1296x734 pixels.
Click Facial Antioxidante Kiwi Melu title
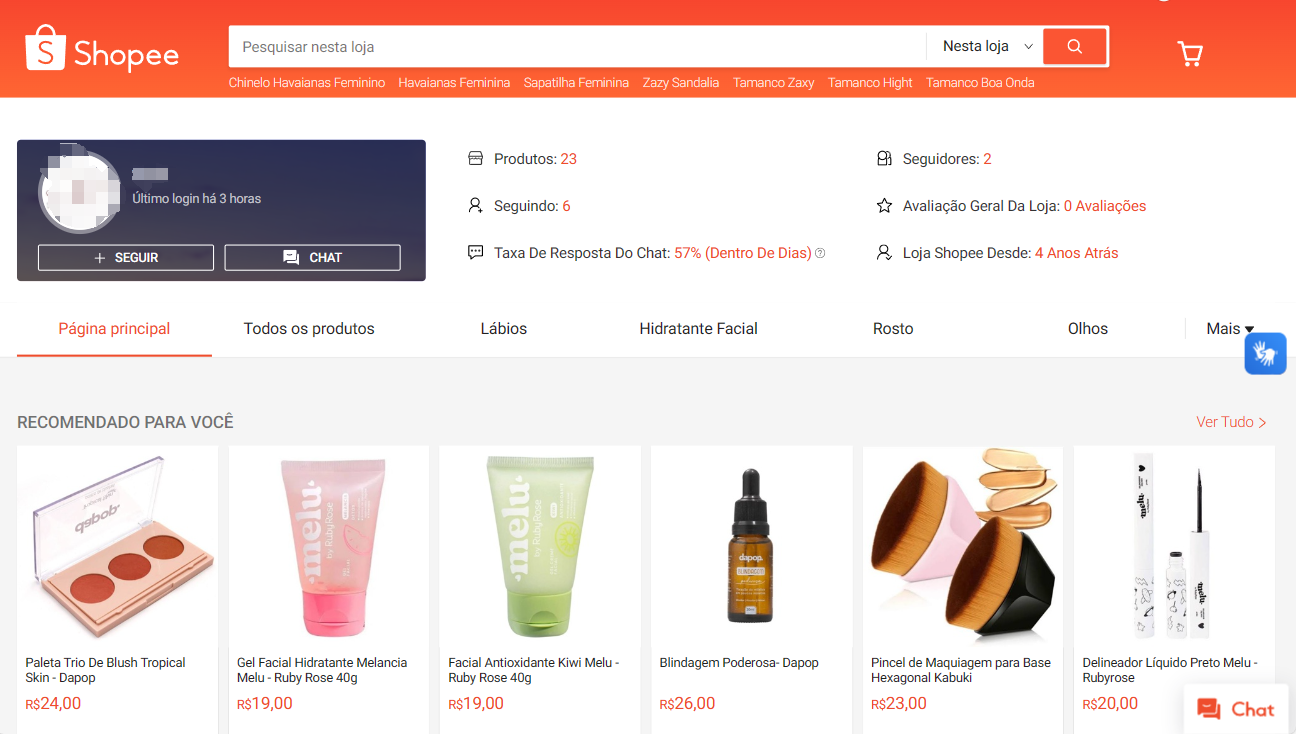pyautogui.click(x=534, y=670)
